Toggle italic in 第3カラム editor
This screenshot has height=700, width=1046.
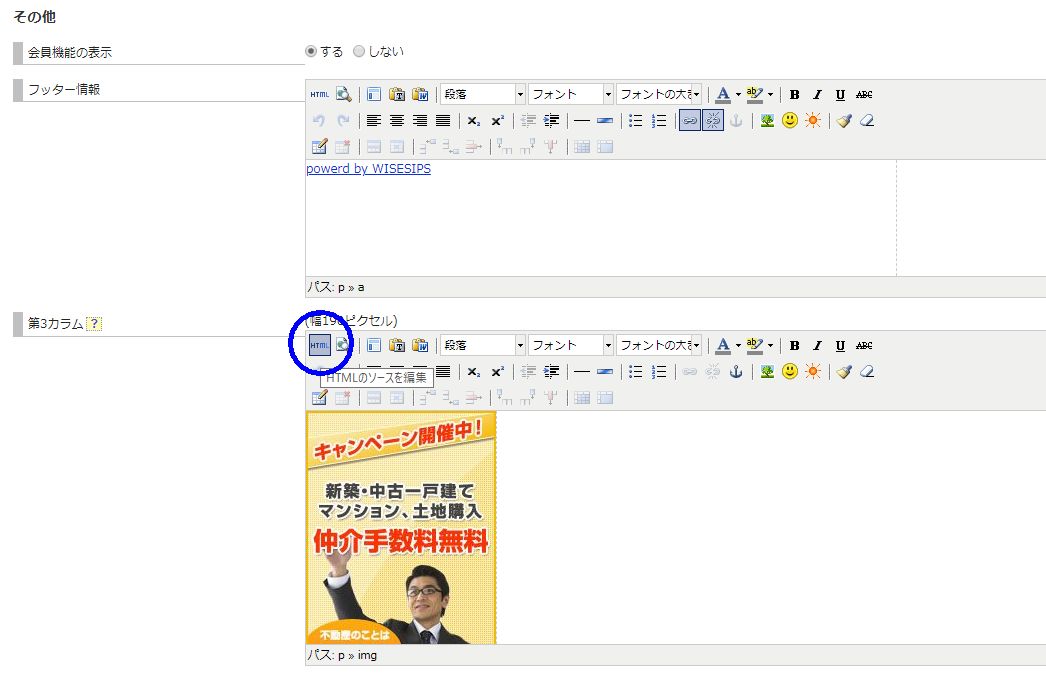tap(817, 346)
